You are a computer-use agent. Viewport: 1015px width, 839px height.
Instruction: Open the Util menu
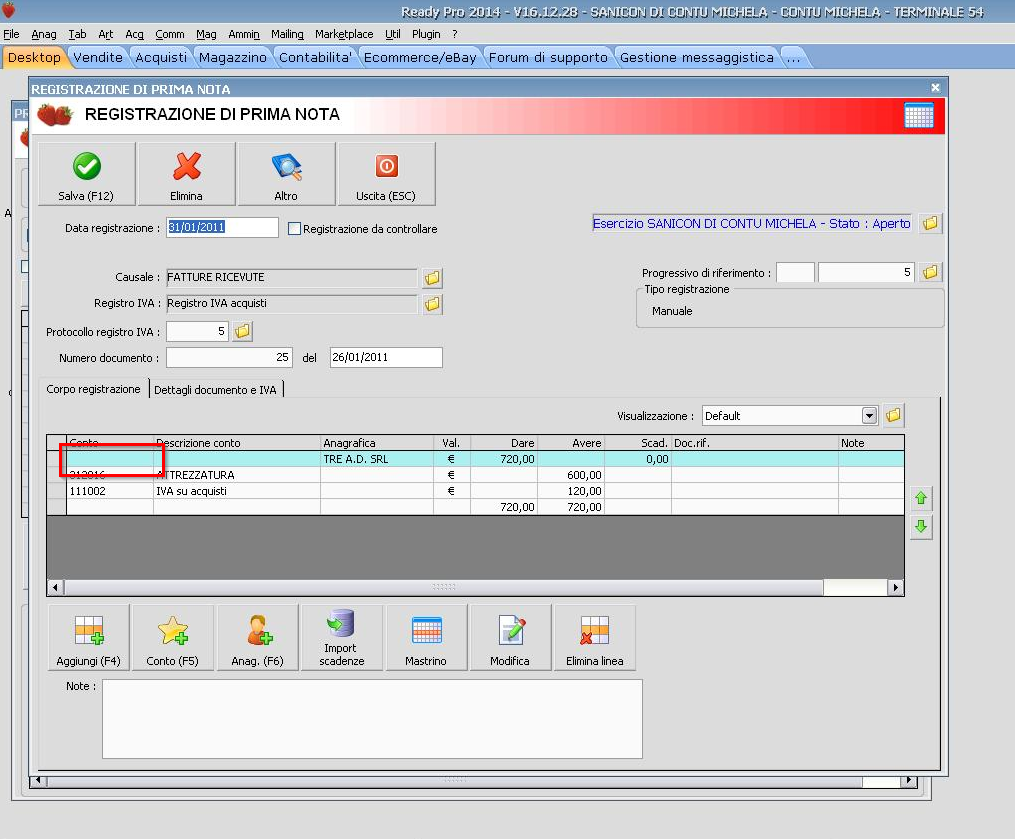[x=393, y=34]
